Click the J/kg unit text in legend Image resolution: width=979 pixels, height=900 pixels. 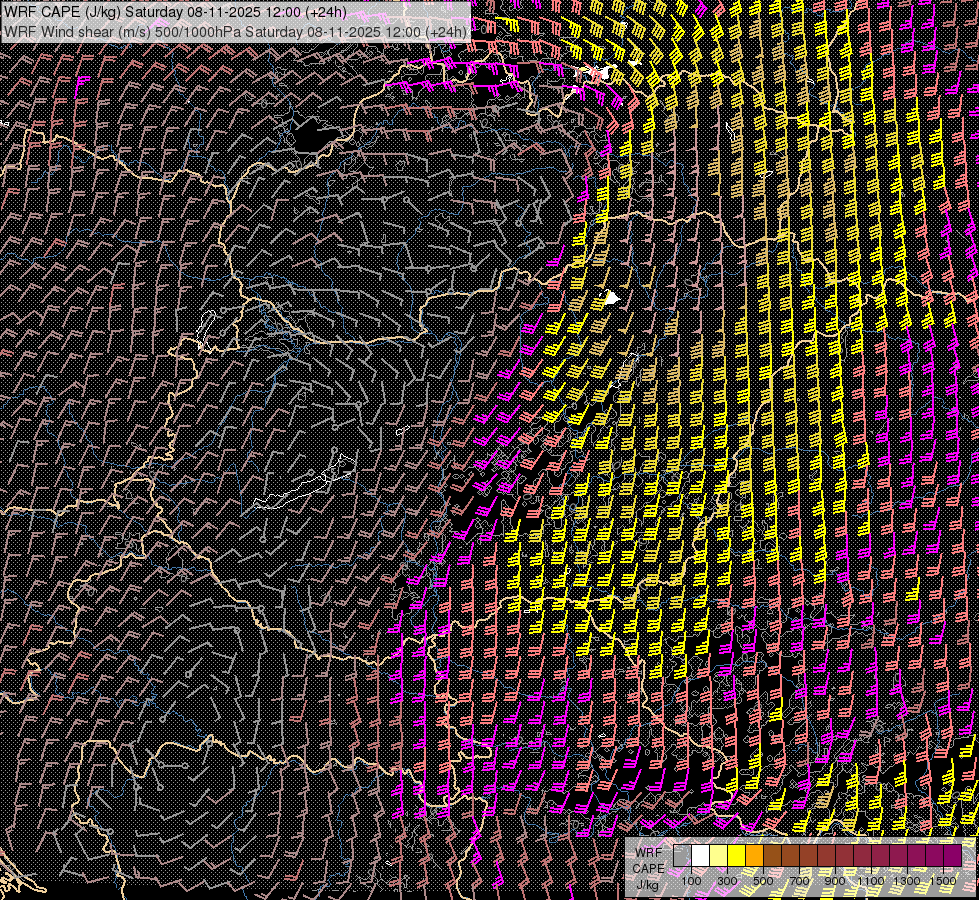pos(648,884)
